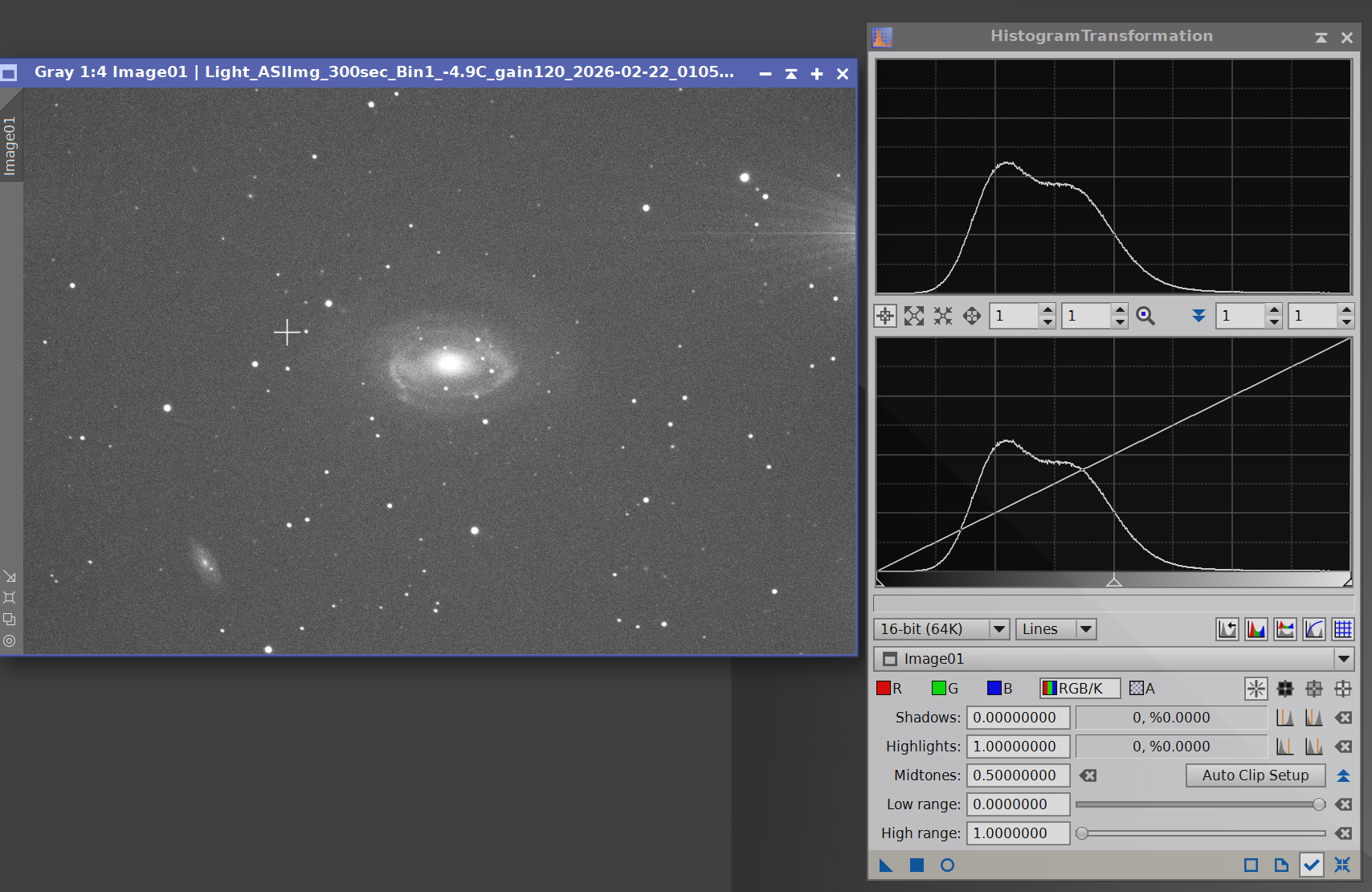1372x892 pixels.
Task: Click the Highlights value input field
Action: (1018, 747)
